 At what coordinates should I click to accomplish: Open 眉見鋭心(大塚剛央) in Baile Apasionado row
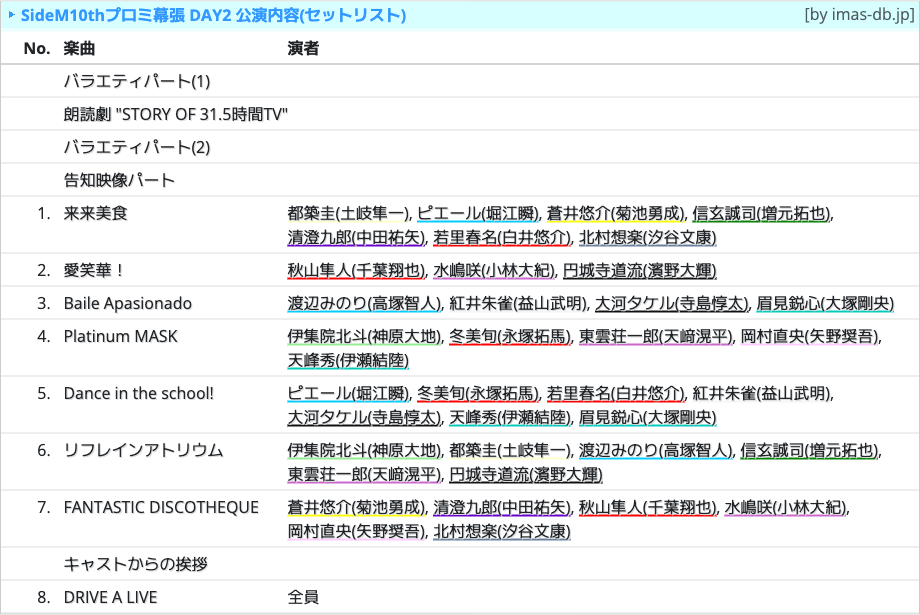tap(826, 303)
